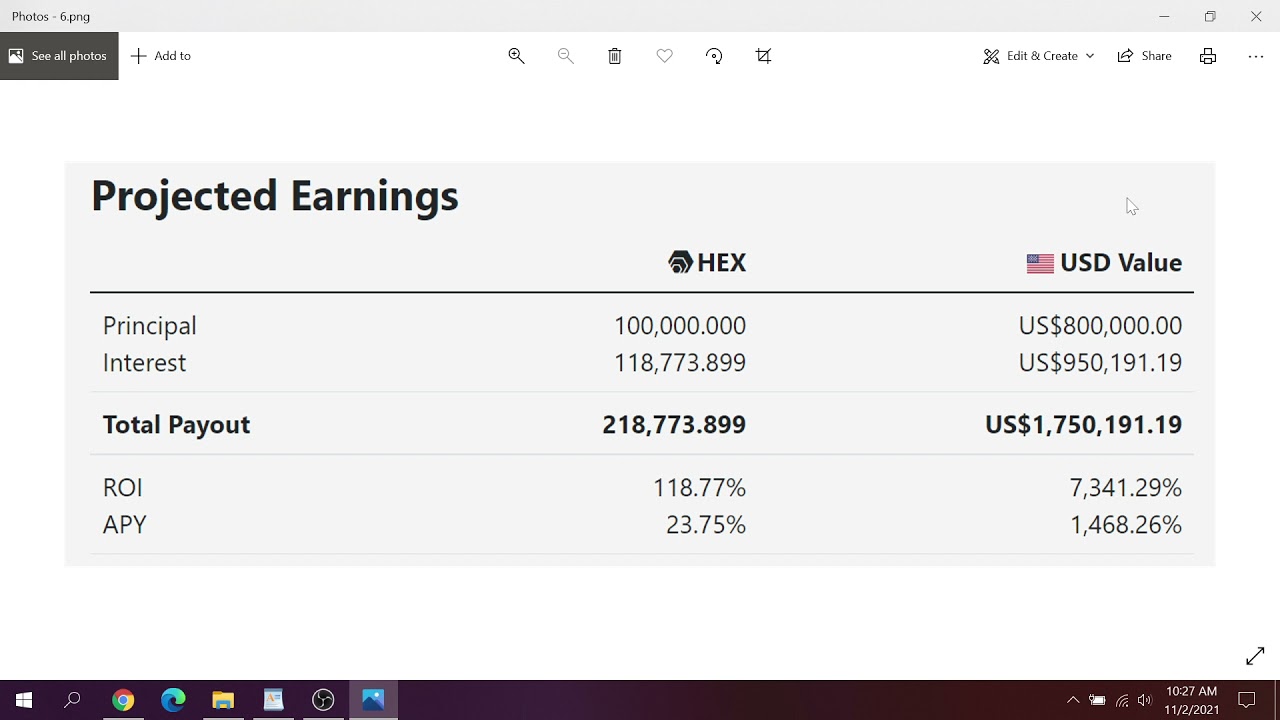The width and height of the screenshot is (1280, 720).
Task: Click the Projected Earnings heading
Action: [275, 196]
